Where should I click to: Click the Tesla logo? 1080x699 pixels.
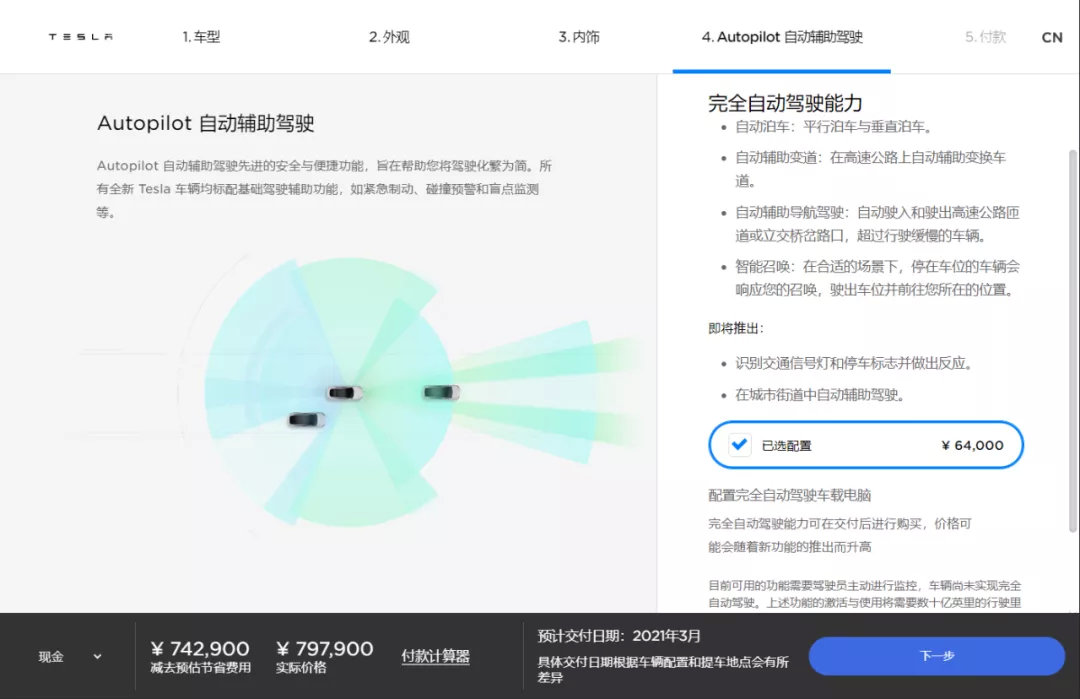point(81,36)
